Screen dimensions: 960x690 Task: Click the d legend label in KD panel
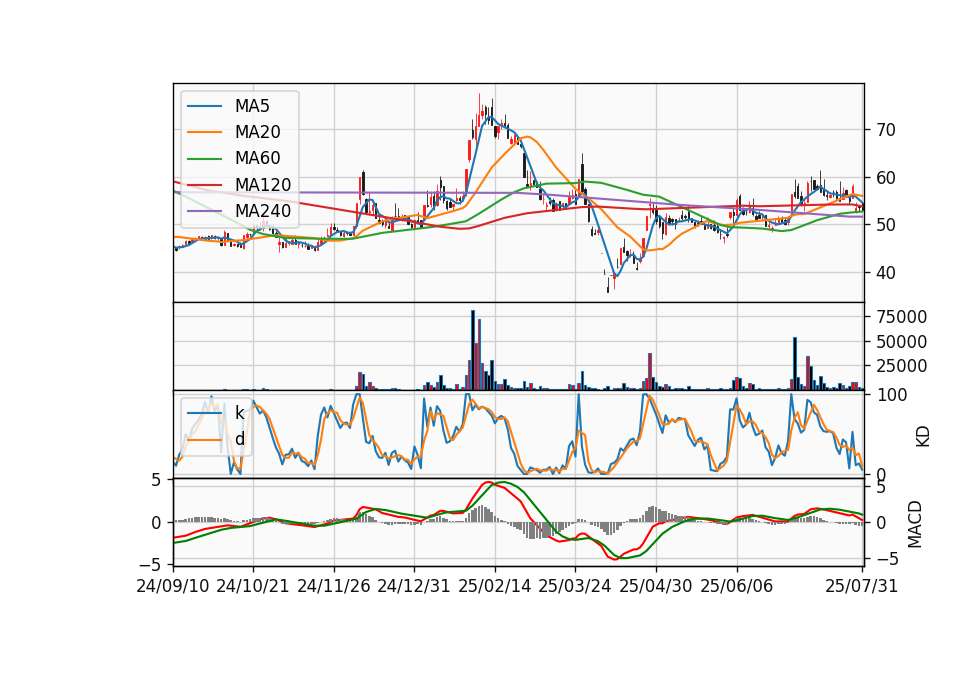[239, 439]
